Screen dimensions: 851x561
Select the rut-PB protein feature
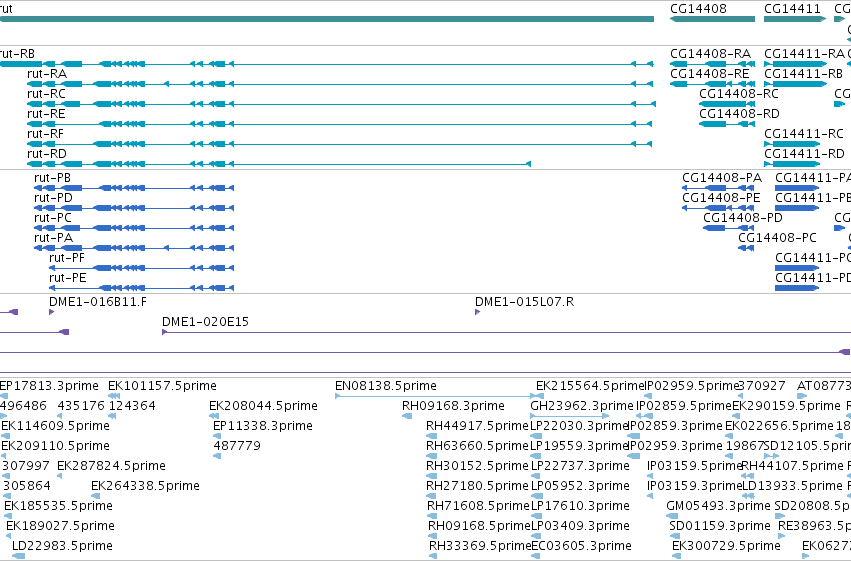(134, 188)
